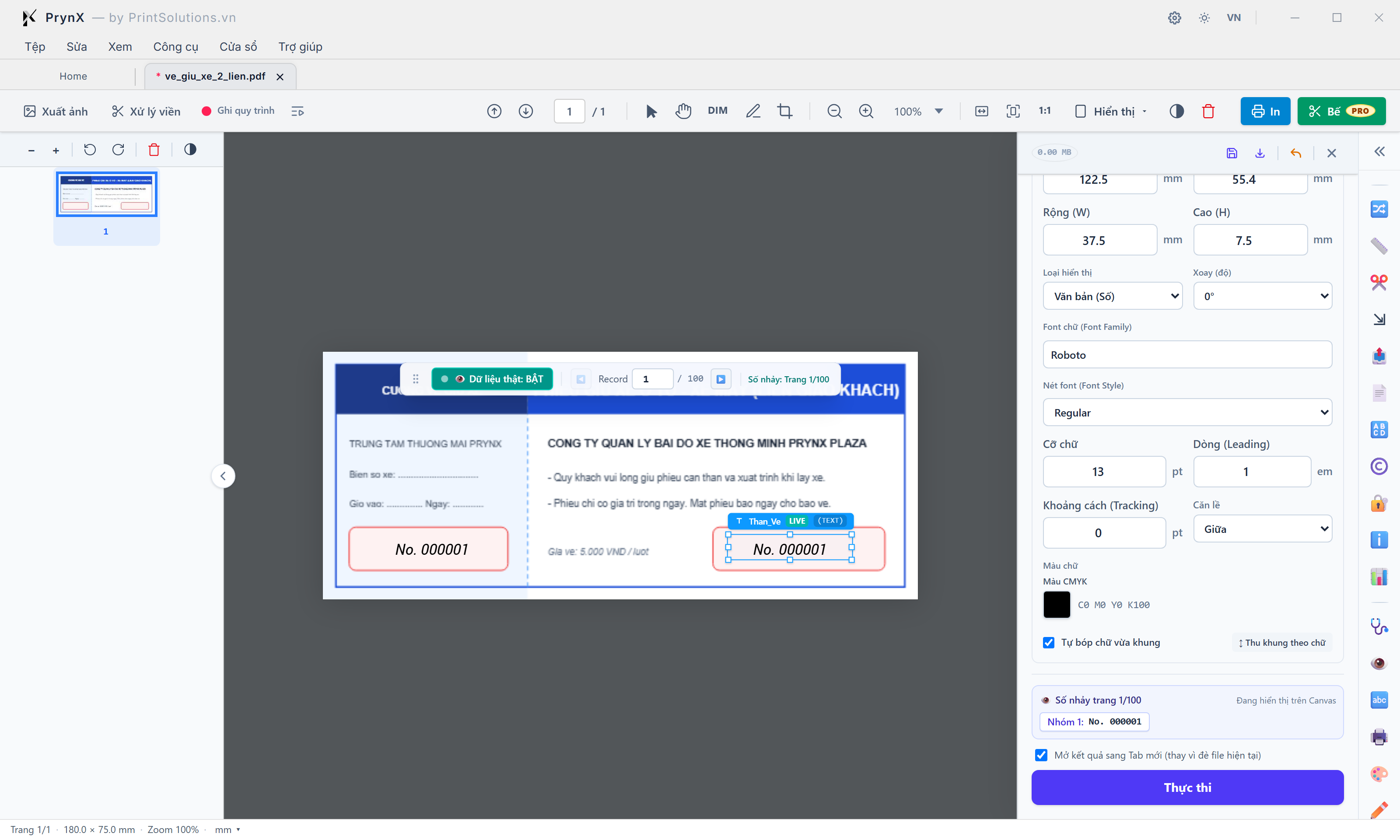
Task: Click the Thực thi button
Action: tap(1187, 787)
